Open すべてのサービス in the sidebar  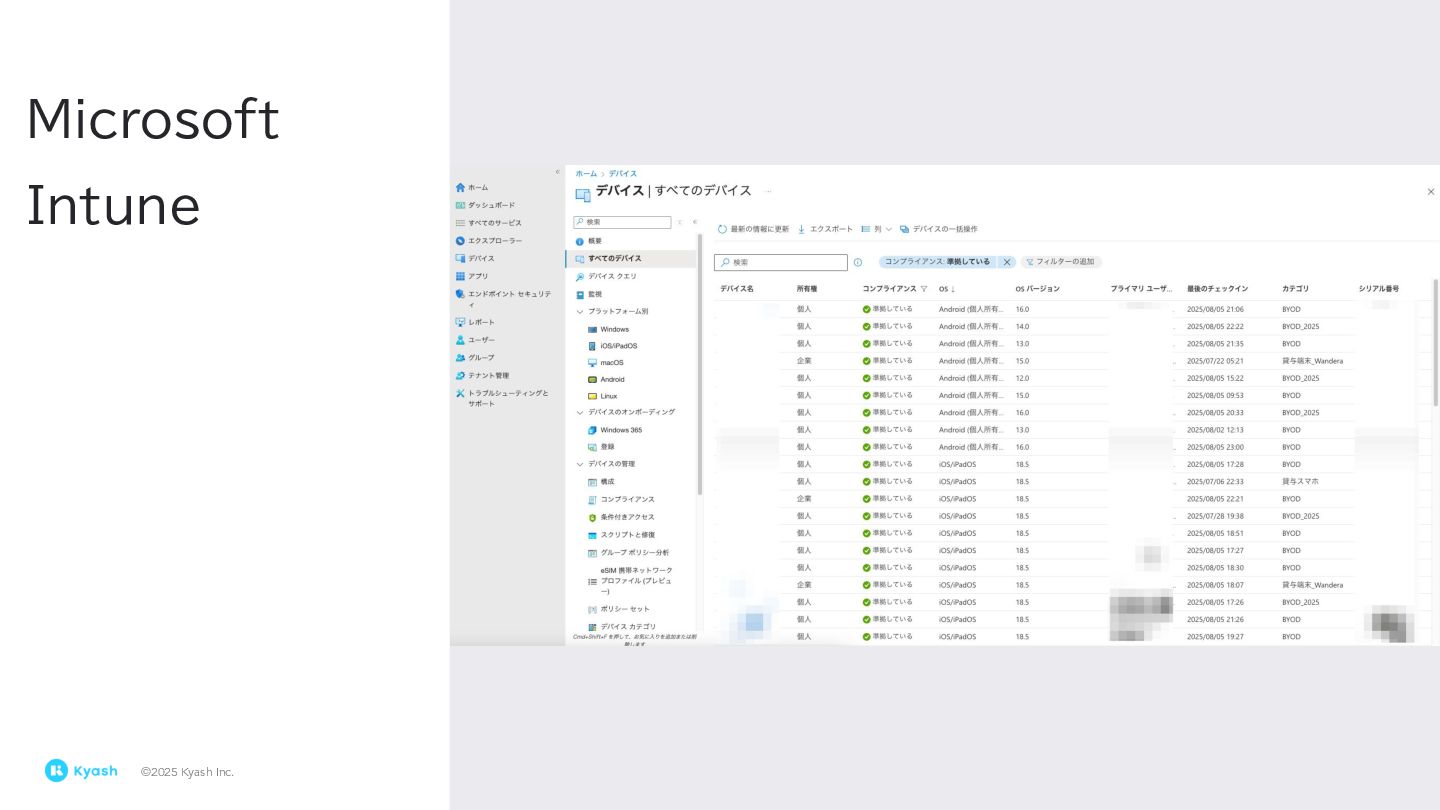(x=488, y=223)
